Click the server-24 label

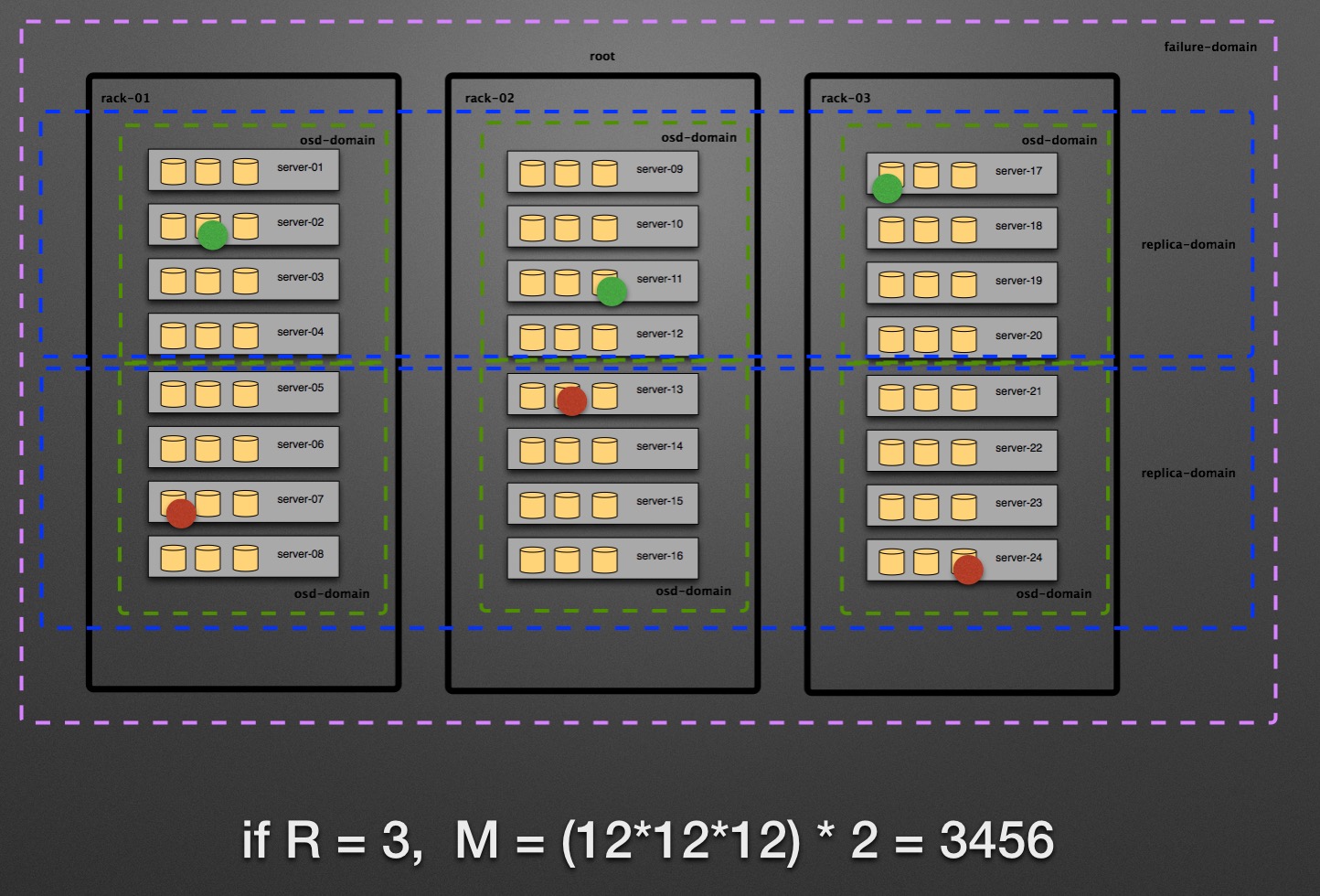[x=1018, y=558]
